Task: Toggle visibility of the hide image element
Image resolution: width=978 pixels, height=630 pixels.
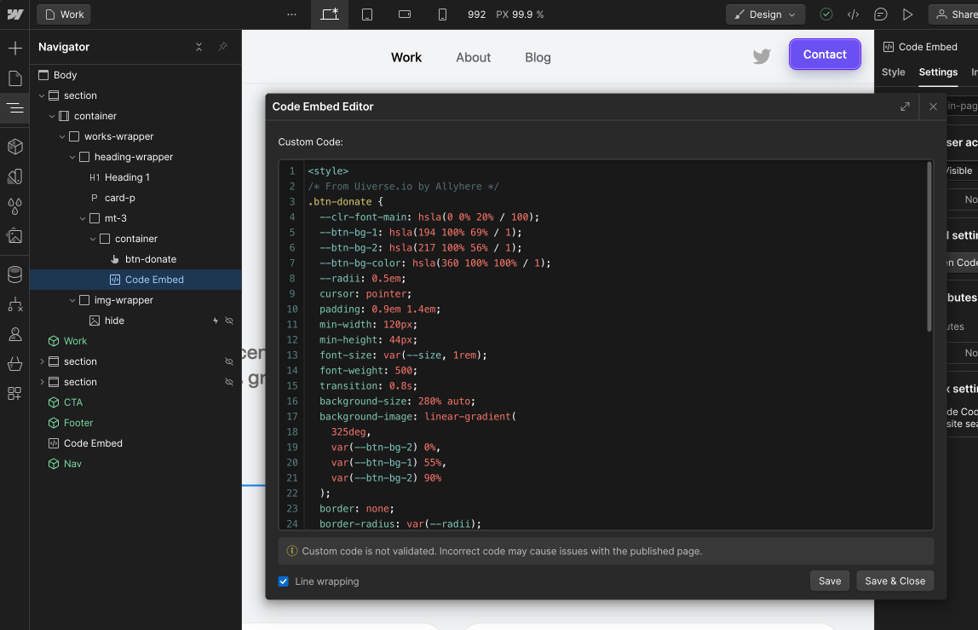Action: pos(229,321)
